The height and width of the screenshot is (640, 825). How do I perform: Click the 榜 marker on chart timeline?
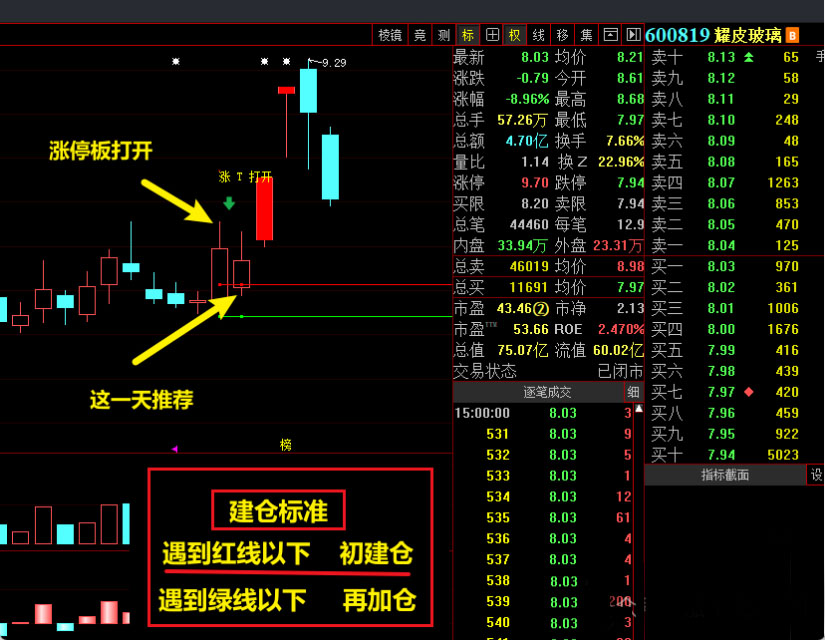click(286, 444)
